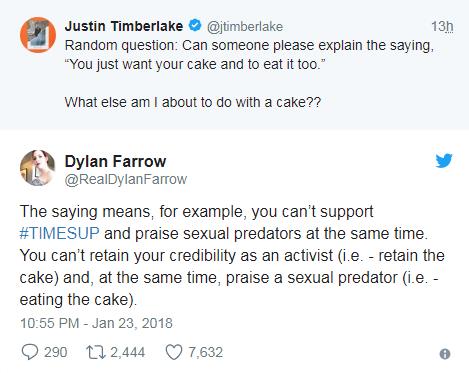Viewport: 469px width, 373px height.
Task: Click Dylan Farrow's profile photo
Action: 37,168
